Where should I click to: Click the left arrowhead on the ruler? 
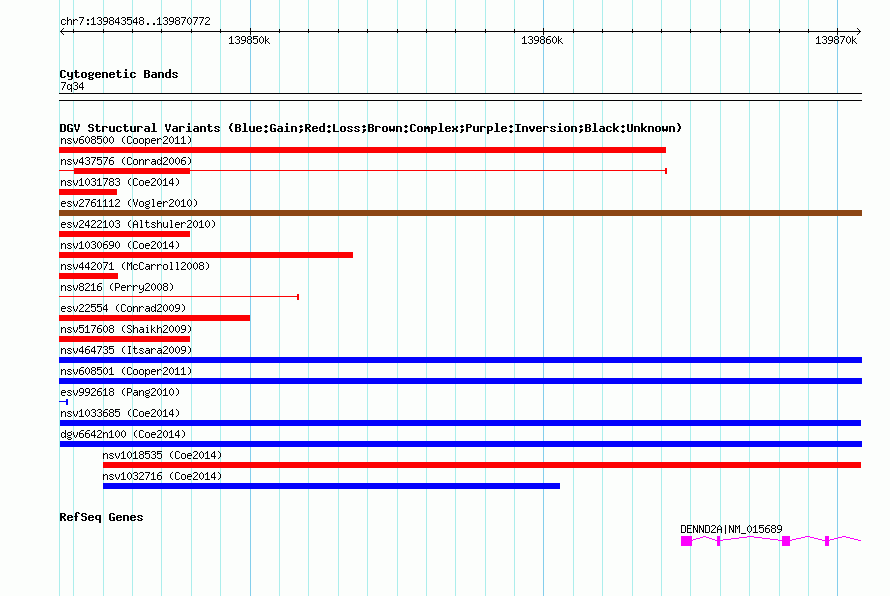[62, 32]
